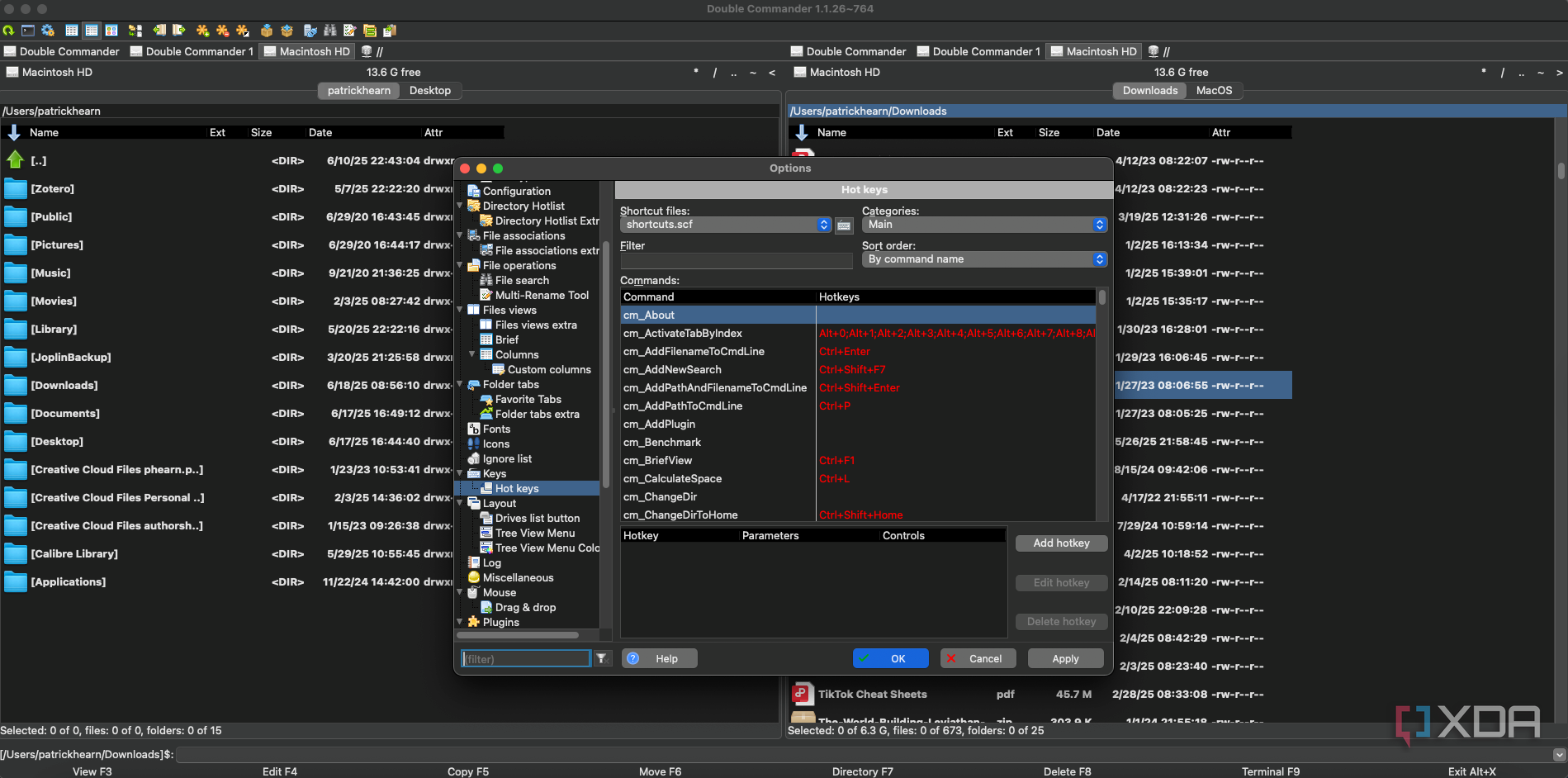Open options gear icon in toolbar
The height and width of the screenshot is (778, 1568).
pos(48,31)
